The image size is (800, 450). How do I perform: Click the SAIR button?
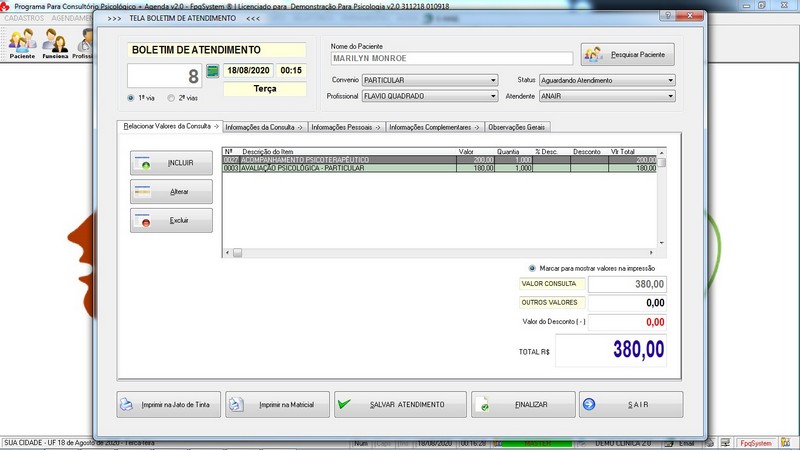pyautogui.click(x=631, y=405)
